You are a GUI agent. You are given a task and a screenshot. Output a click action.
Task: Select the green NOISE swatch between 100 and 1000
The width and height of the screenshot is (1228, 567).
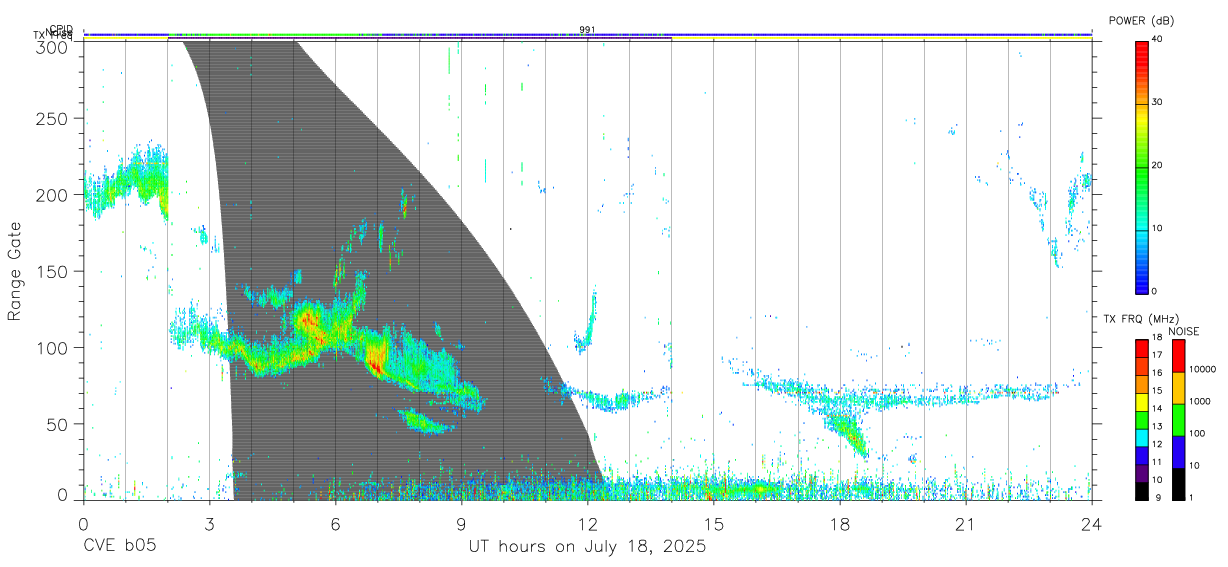1178,420
